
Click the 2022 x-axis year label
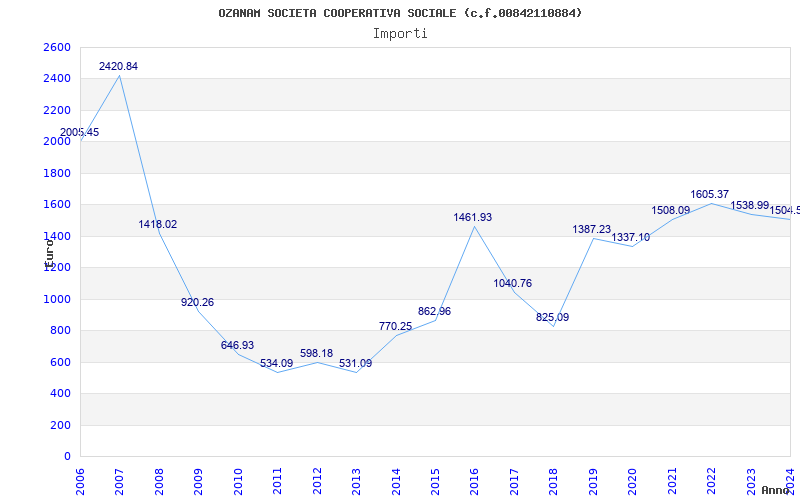[x=712, y=482]
